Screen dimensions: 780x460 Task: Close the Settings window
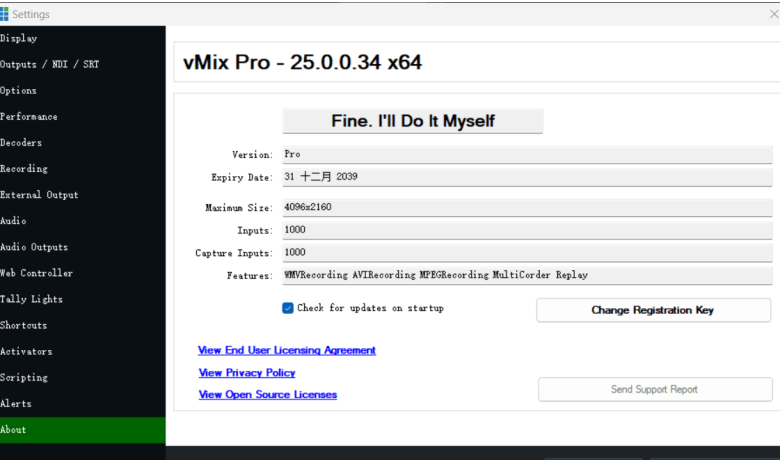tap(774, 14)
